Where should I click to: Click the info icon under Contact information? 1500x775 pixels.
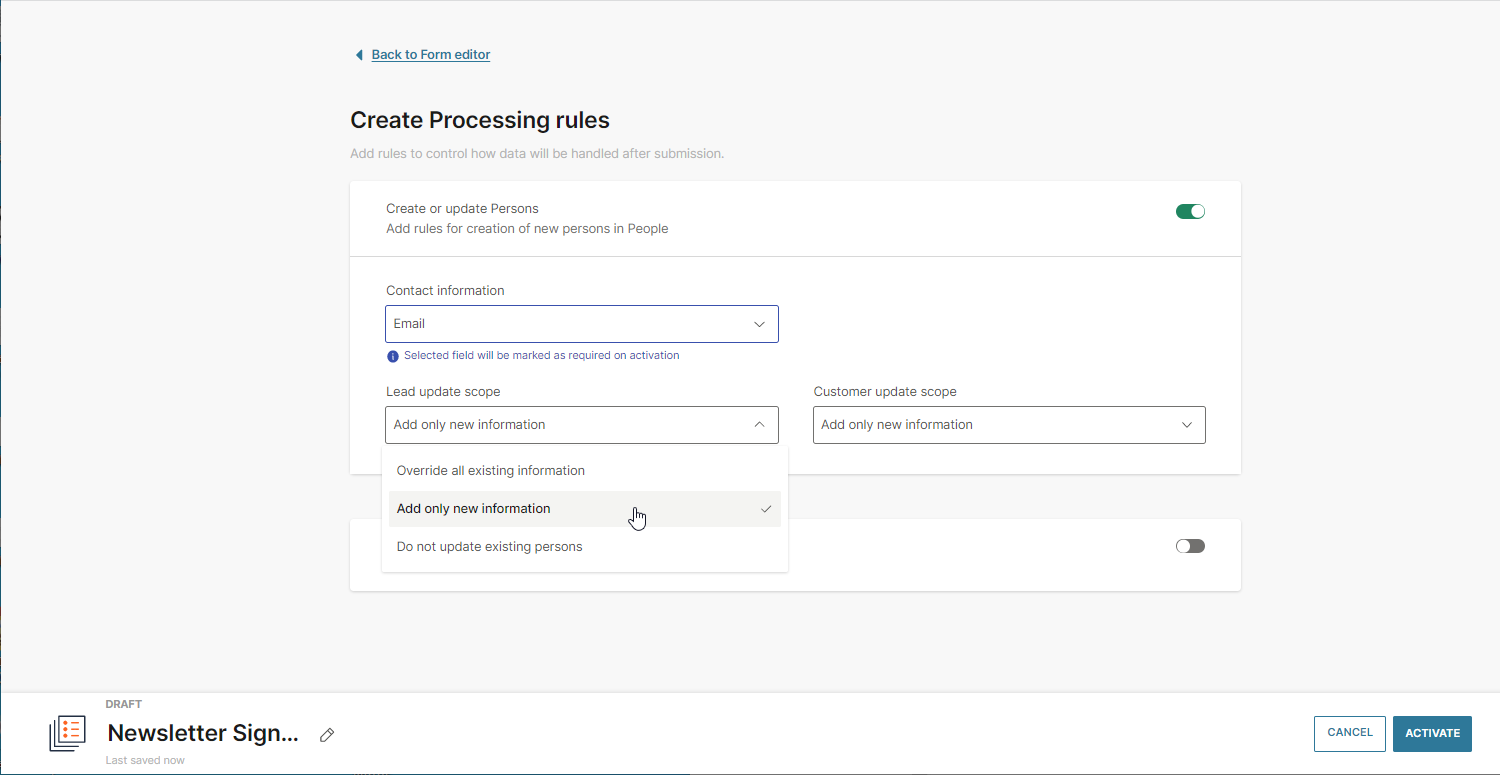(x=392, y=356)
